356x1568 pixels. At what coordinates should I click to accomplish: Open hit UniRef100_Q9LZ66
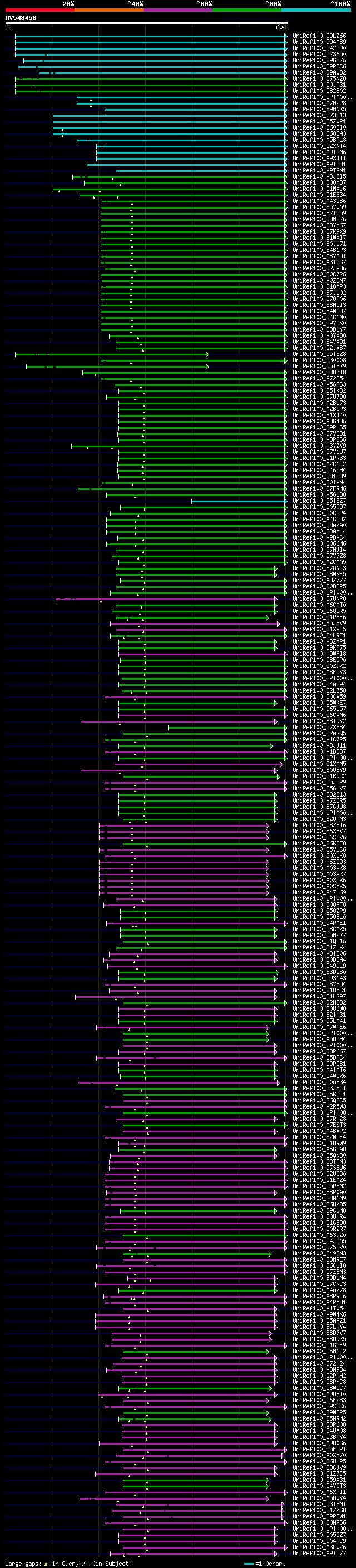pyautogui.click(x=319, y=36)
